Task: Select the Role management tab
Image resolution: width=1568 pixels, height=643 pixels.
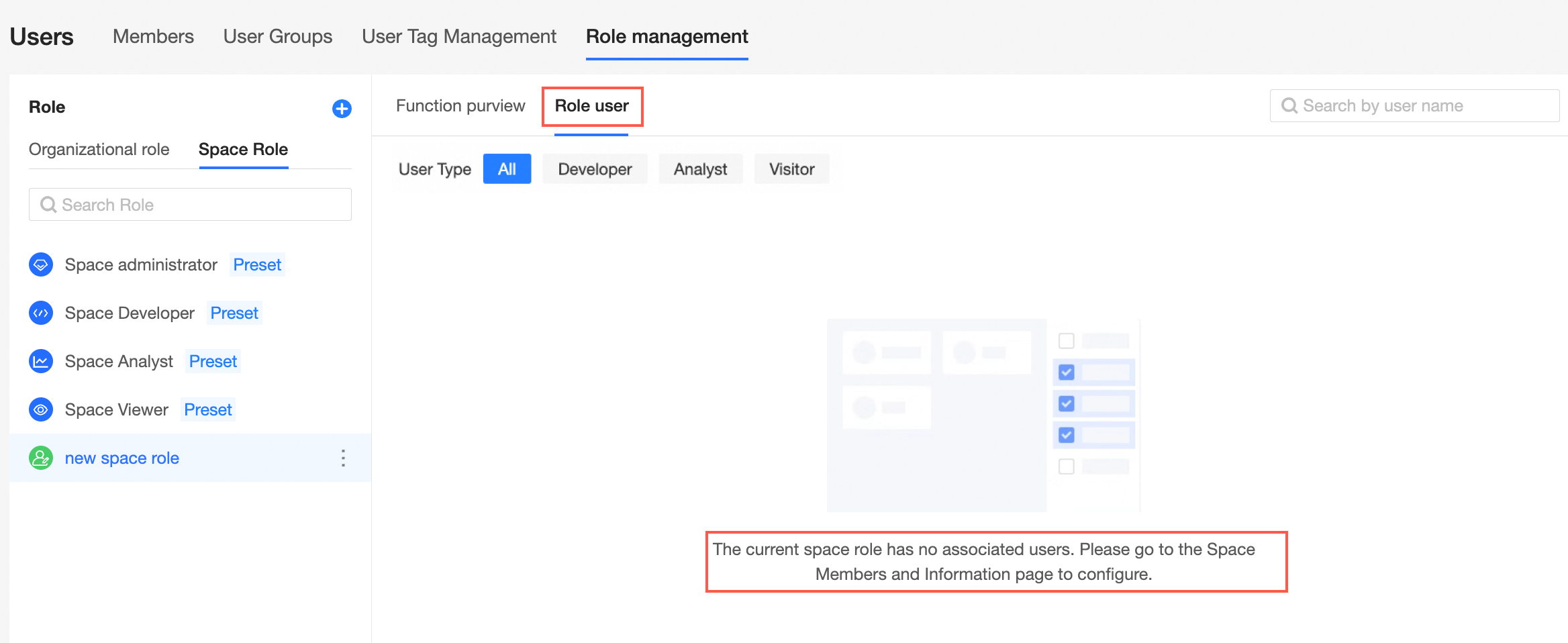Action: [667, 36]
